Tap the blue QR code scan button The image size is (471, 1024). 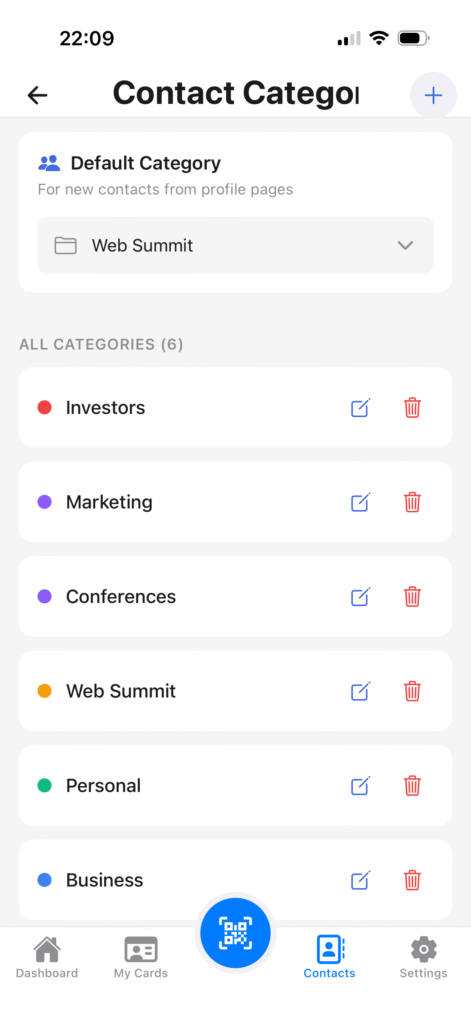235,933
